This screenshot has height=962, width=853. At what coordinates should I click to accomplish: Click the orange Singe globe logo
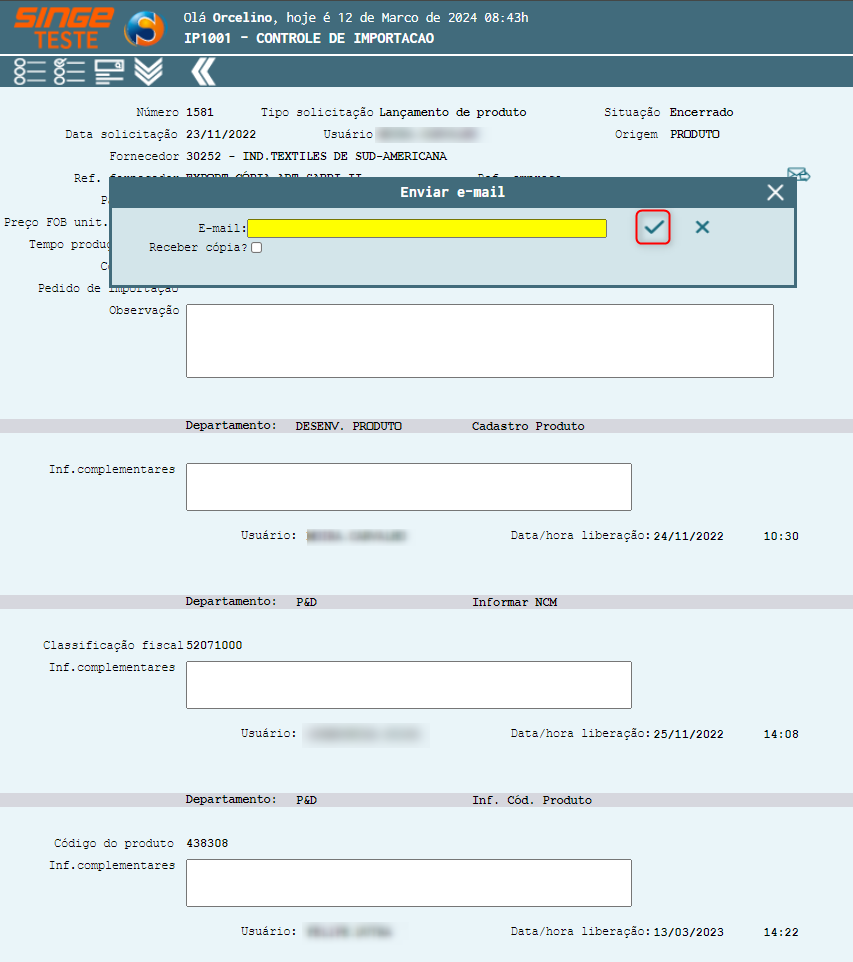tap(144, 28)
